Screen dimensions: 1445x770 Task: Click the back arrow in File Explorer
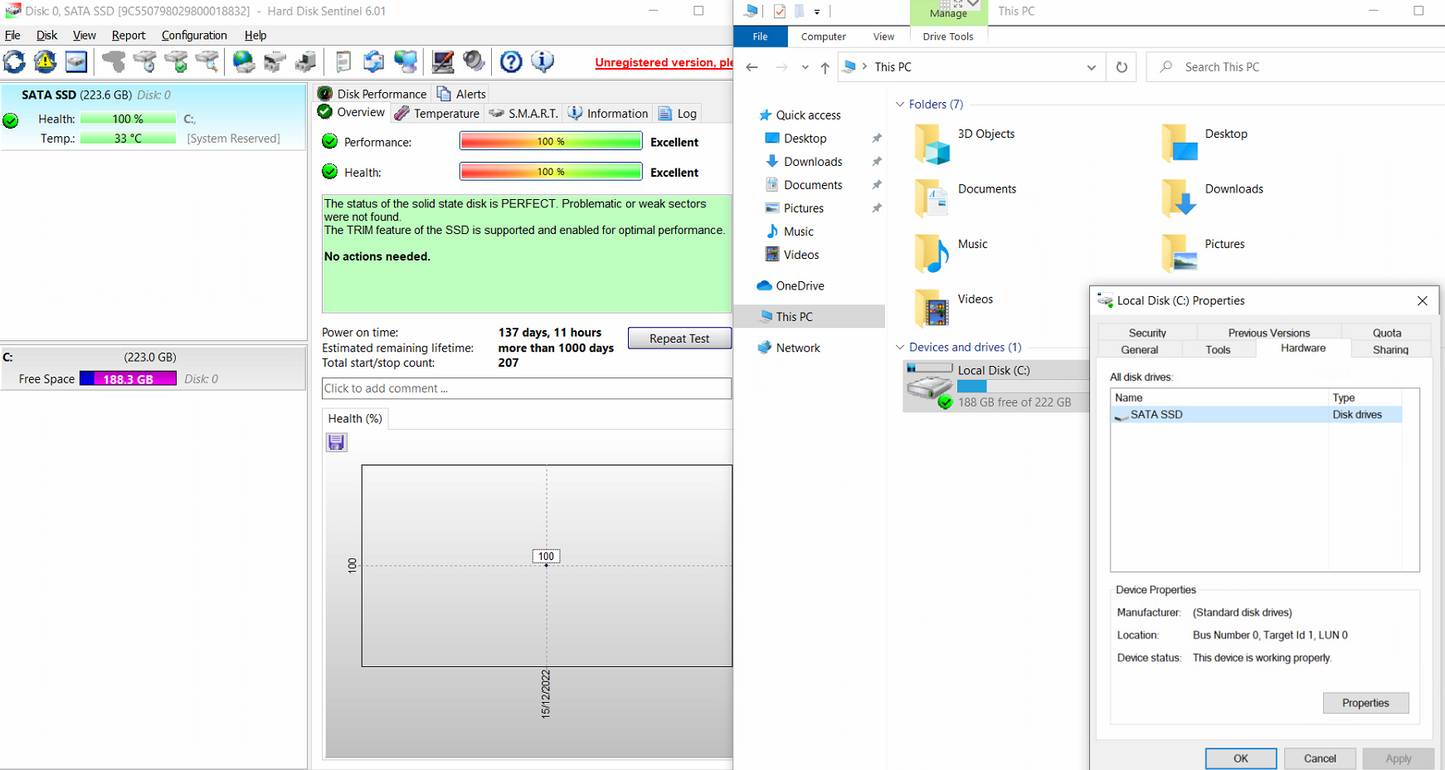[752, 67]
